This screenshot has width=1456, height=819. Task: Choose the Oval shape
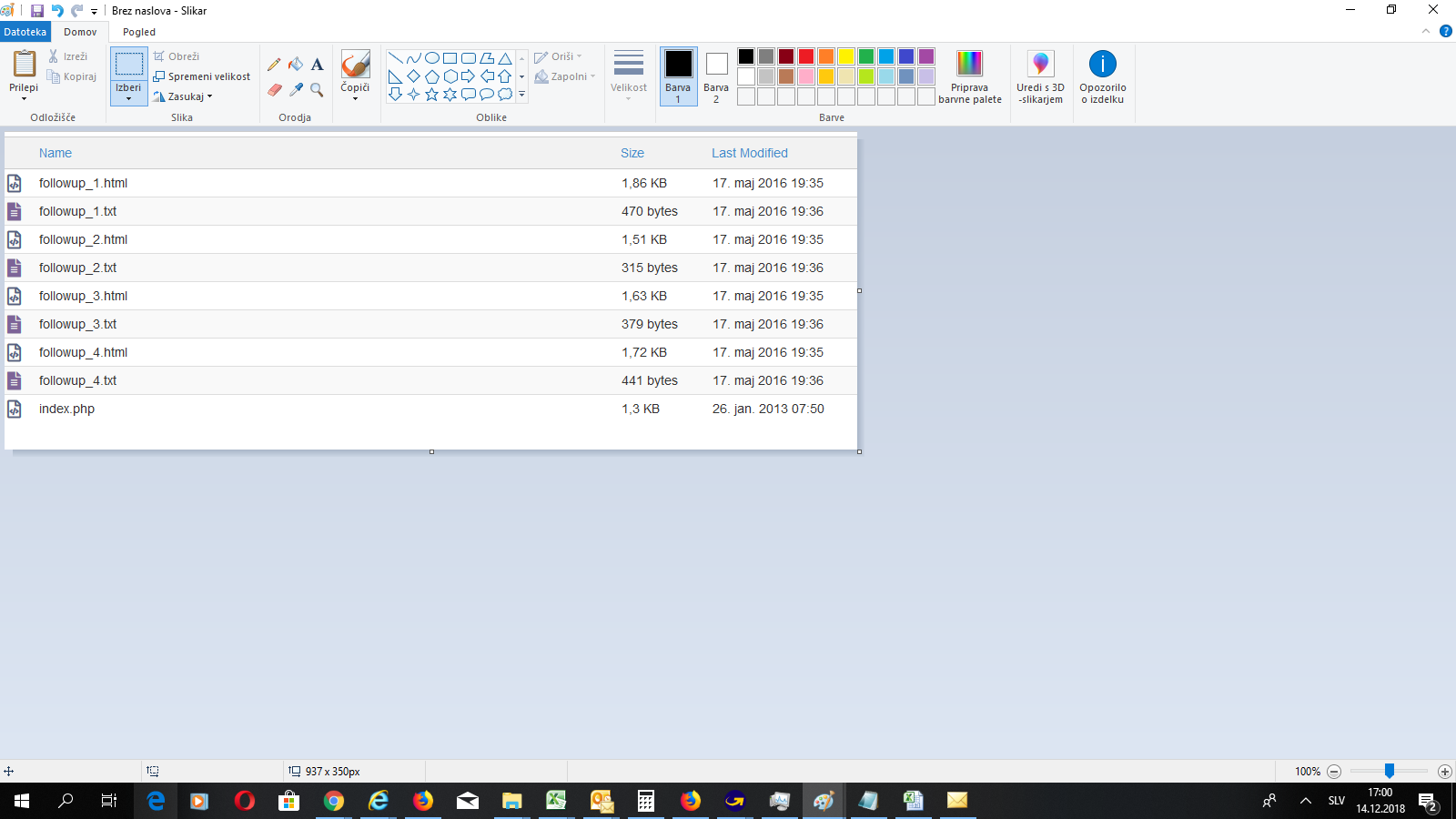431,58
